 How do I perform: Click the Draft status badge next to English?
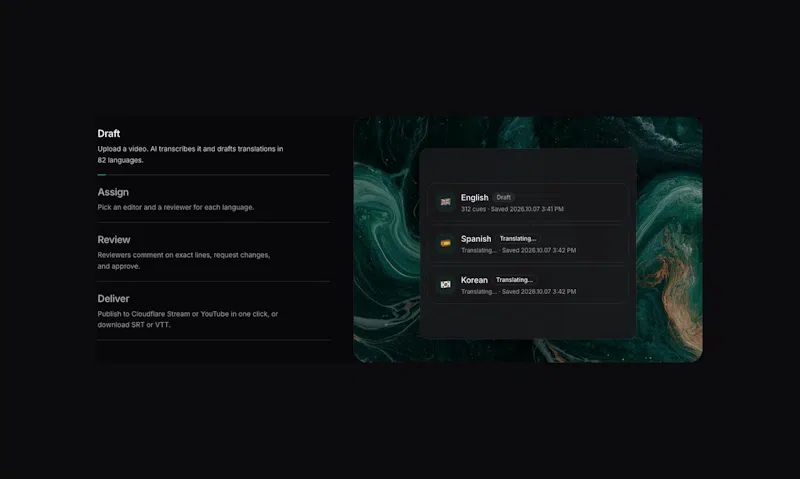pos(504,197)
